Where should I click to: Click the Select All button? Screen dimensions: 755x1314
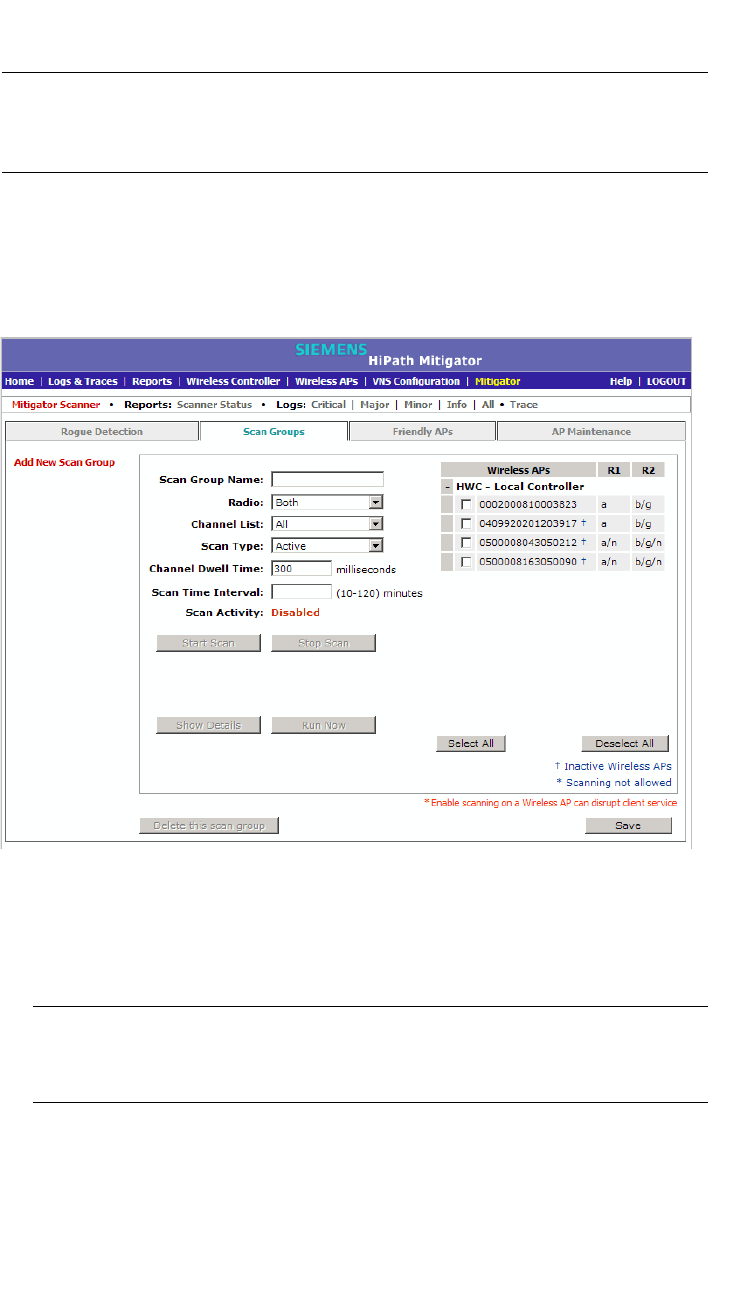click(x=471, y=743)
